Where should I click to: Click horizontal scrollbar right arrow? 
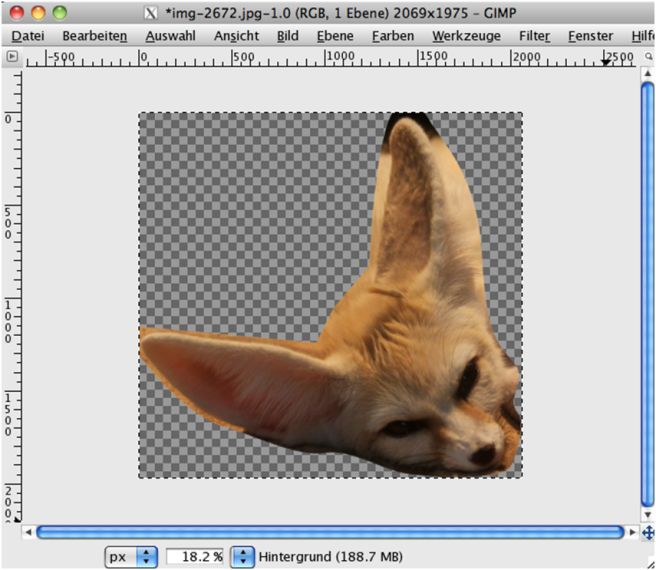pyautogui.click(x=631, y=532)
